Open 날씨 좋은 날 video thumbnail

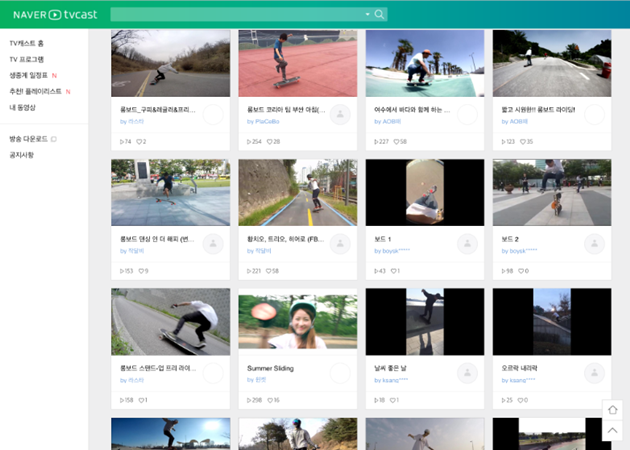point(425,321)
